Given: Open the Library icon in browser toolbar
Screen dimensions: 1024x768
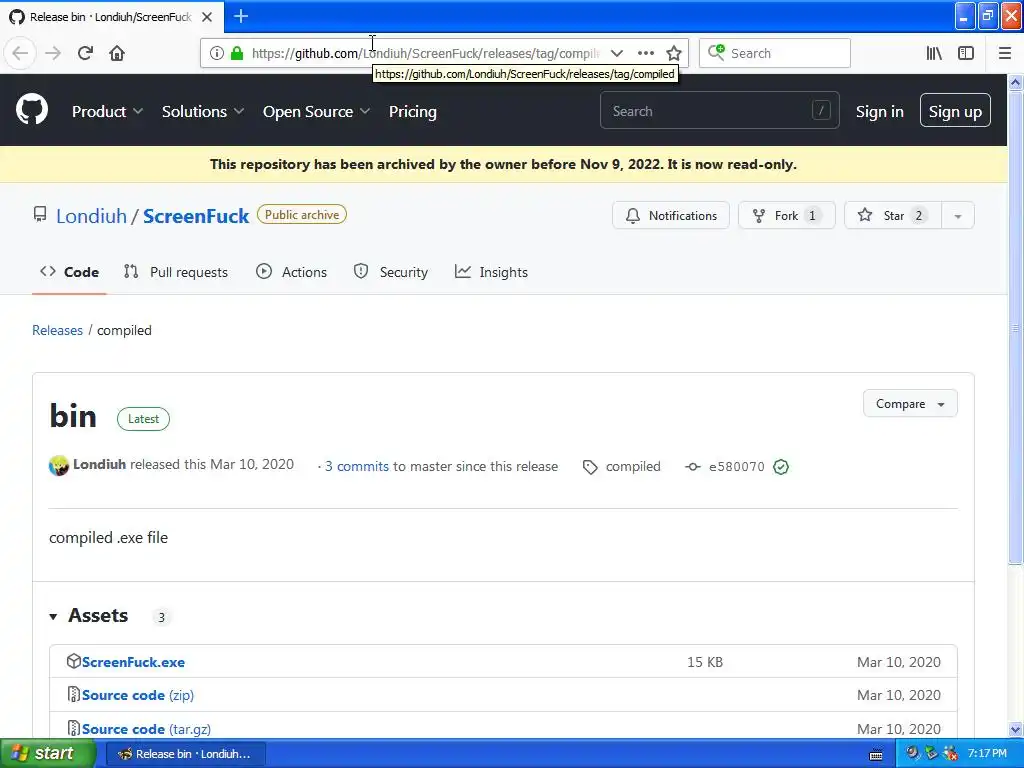Looking at the screenshot, I should (x=934, y=53).
